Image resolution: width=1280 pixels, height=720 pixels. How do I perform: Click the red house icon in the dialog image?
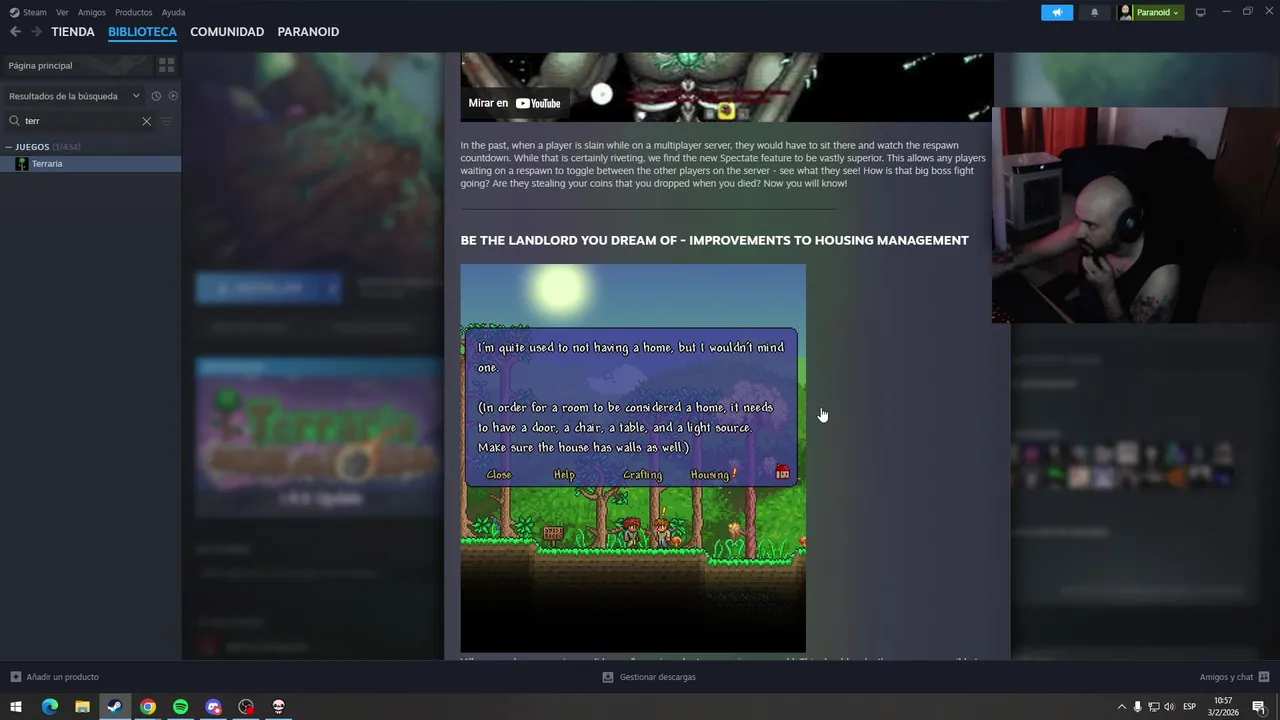pos(782,473)
